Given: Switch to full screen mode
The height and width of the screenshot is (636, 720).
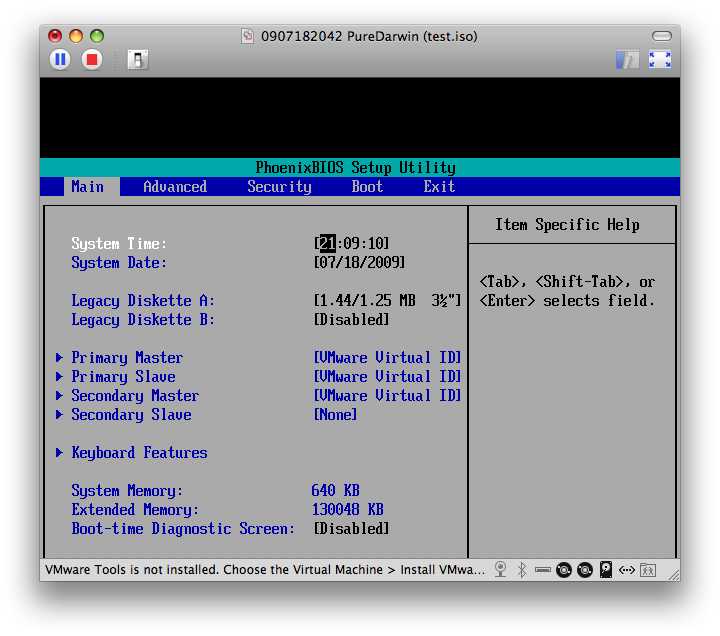Looking at the screenshot, I should 660,60.
